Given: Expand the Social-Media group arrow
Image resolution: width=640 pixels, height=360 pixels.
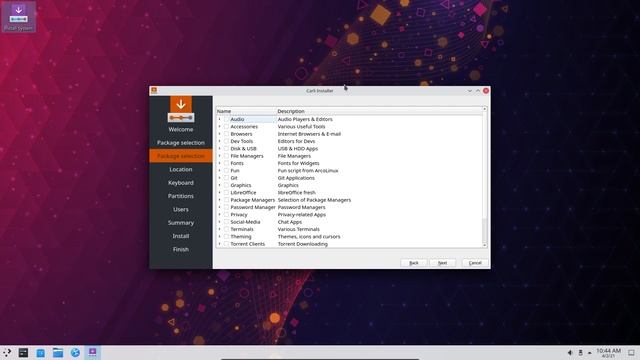Looking at the screenshot, I should click(x=219, y=222).
